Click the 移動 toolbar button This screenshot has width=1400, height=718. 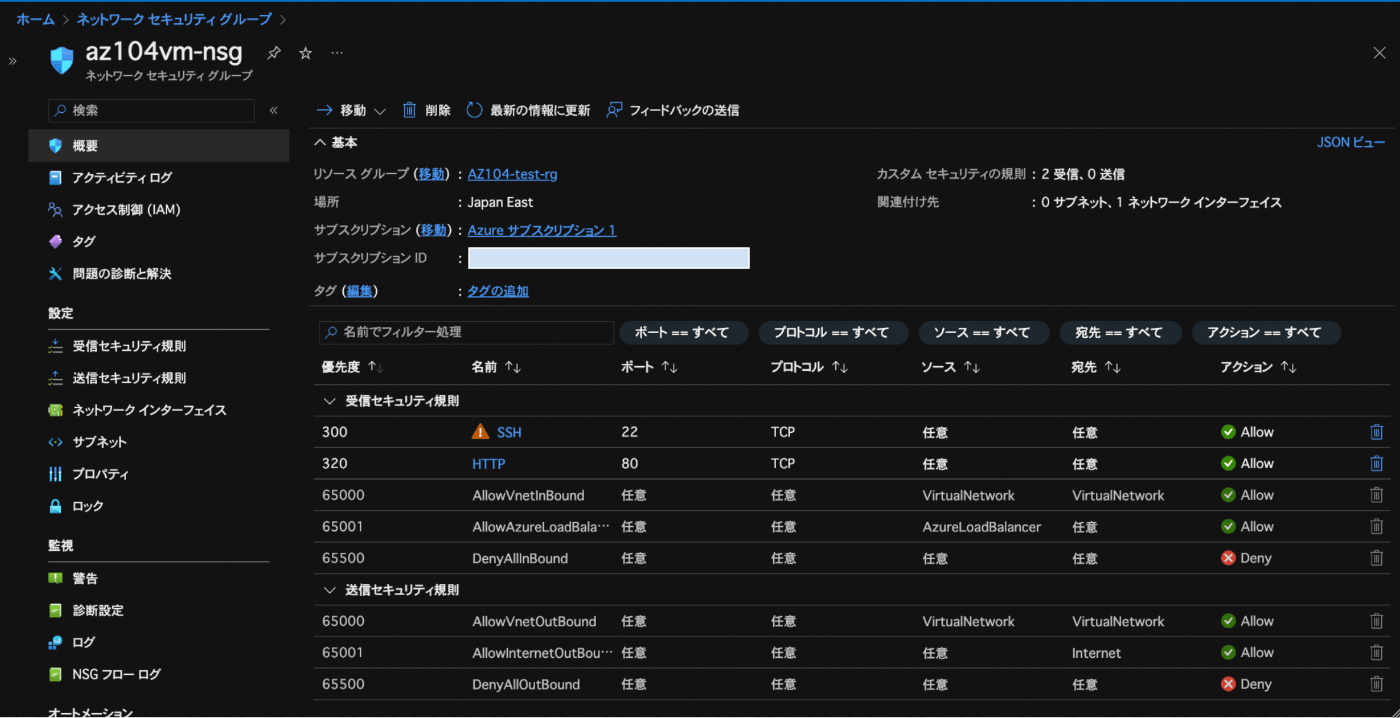[341, 110]
